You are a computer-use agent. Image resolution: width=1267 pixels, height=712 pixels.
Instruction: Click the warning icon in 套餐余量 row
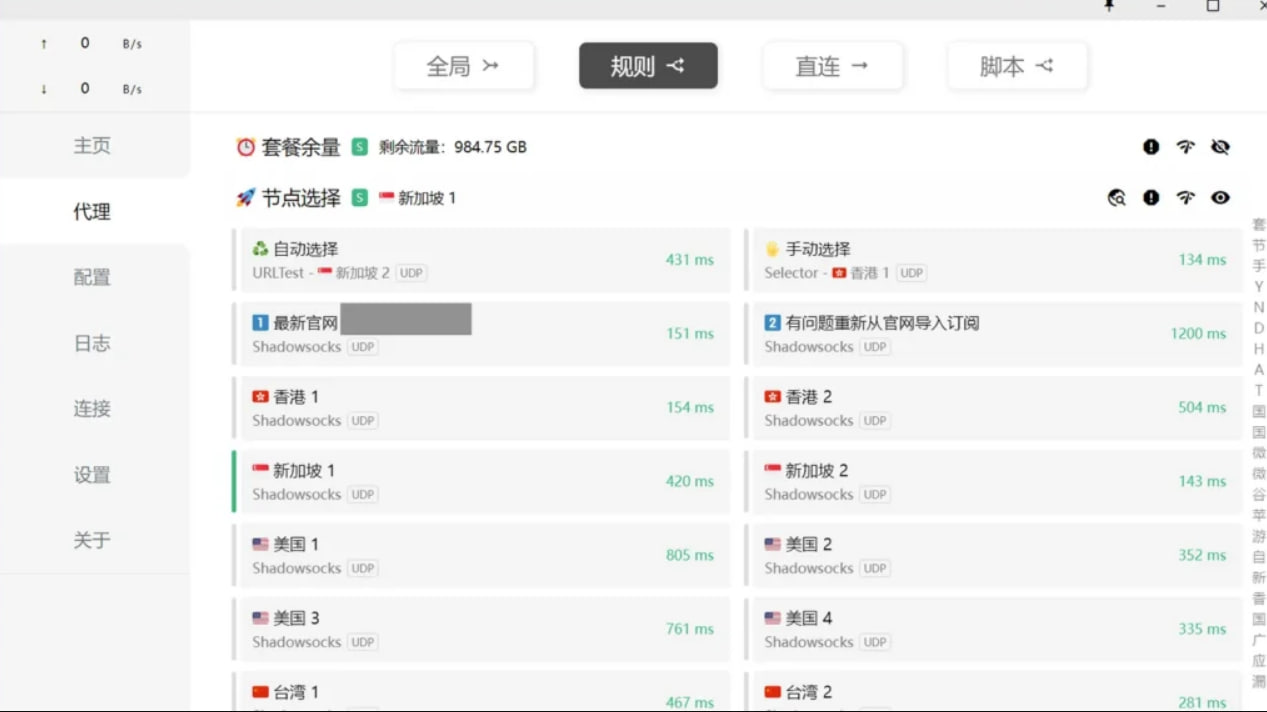1151,147
